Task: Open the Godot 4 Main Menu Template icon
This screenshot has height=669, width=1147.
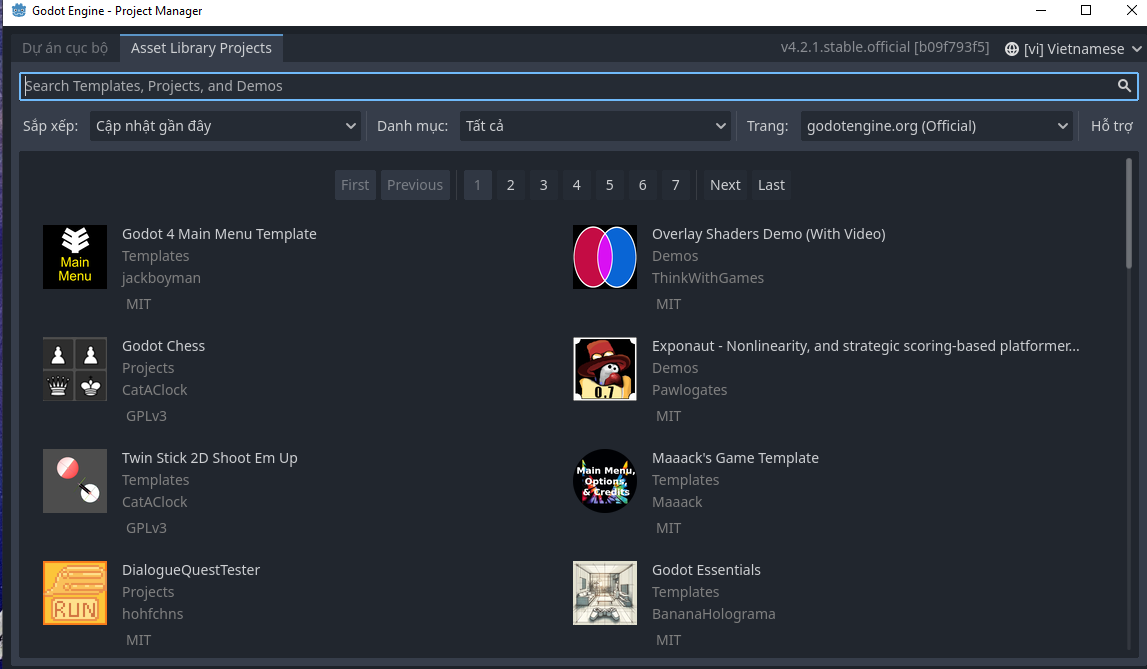Action: (x=75, y=257)
